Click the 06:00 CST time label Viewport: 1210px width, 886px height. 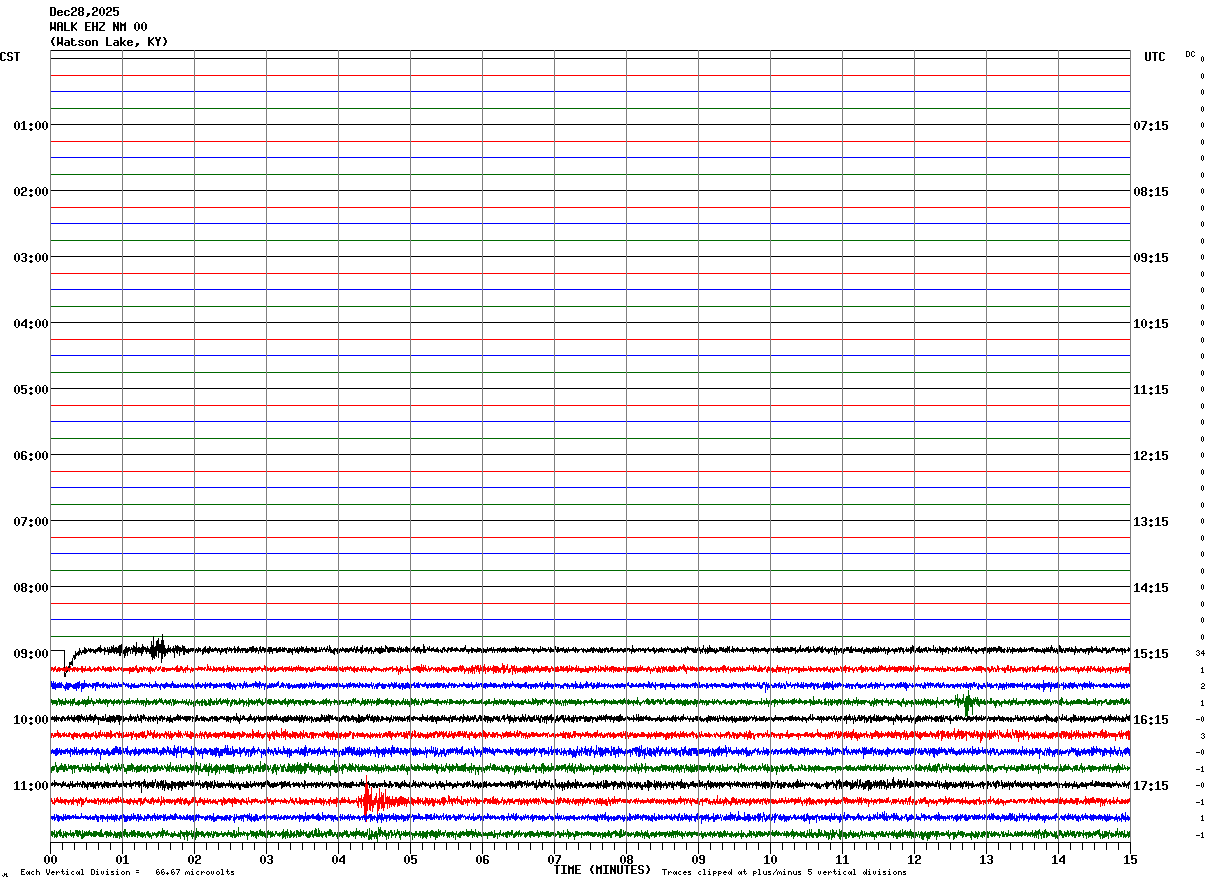[x=31, y=456]
